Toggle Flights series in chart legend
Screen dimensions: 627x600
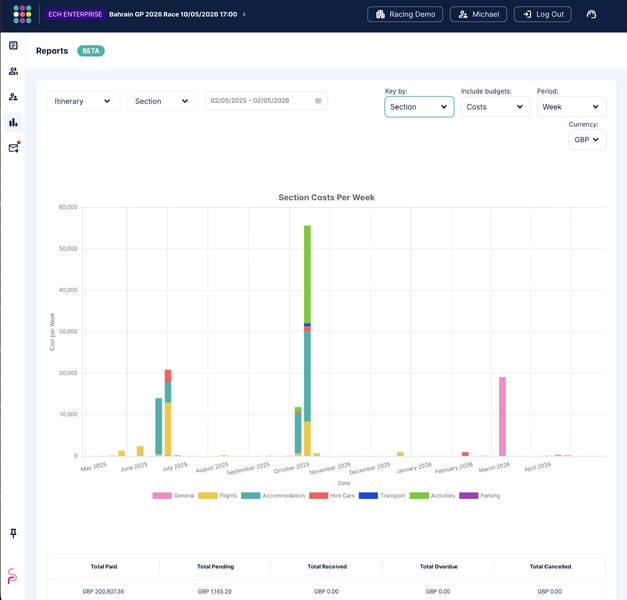coord(218,496)
